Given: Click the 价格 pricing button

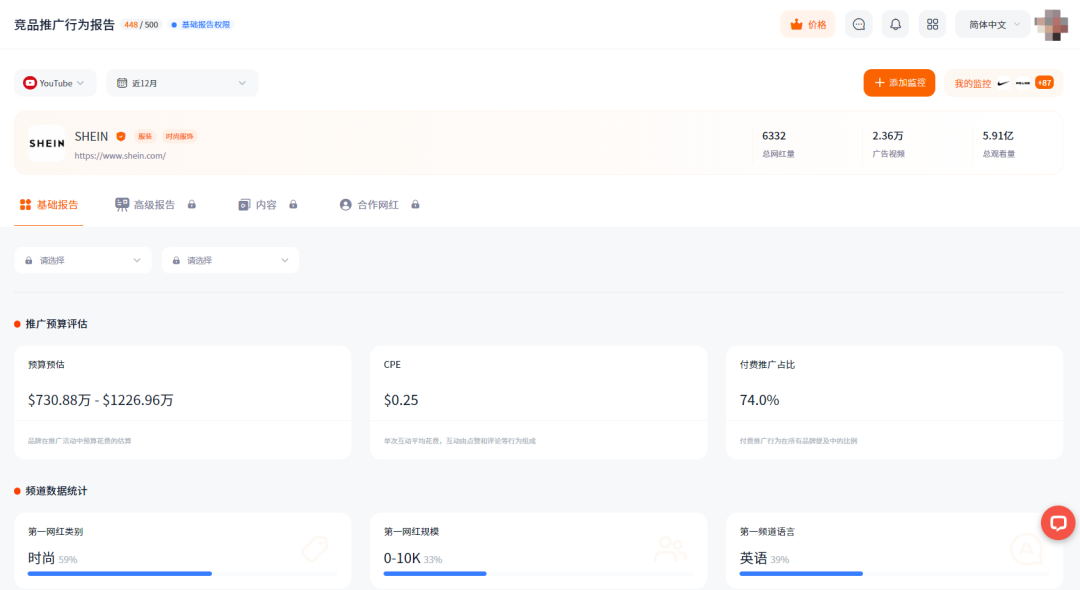Looking at the screenshot, I should [808, 24].
